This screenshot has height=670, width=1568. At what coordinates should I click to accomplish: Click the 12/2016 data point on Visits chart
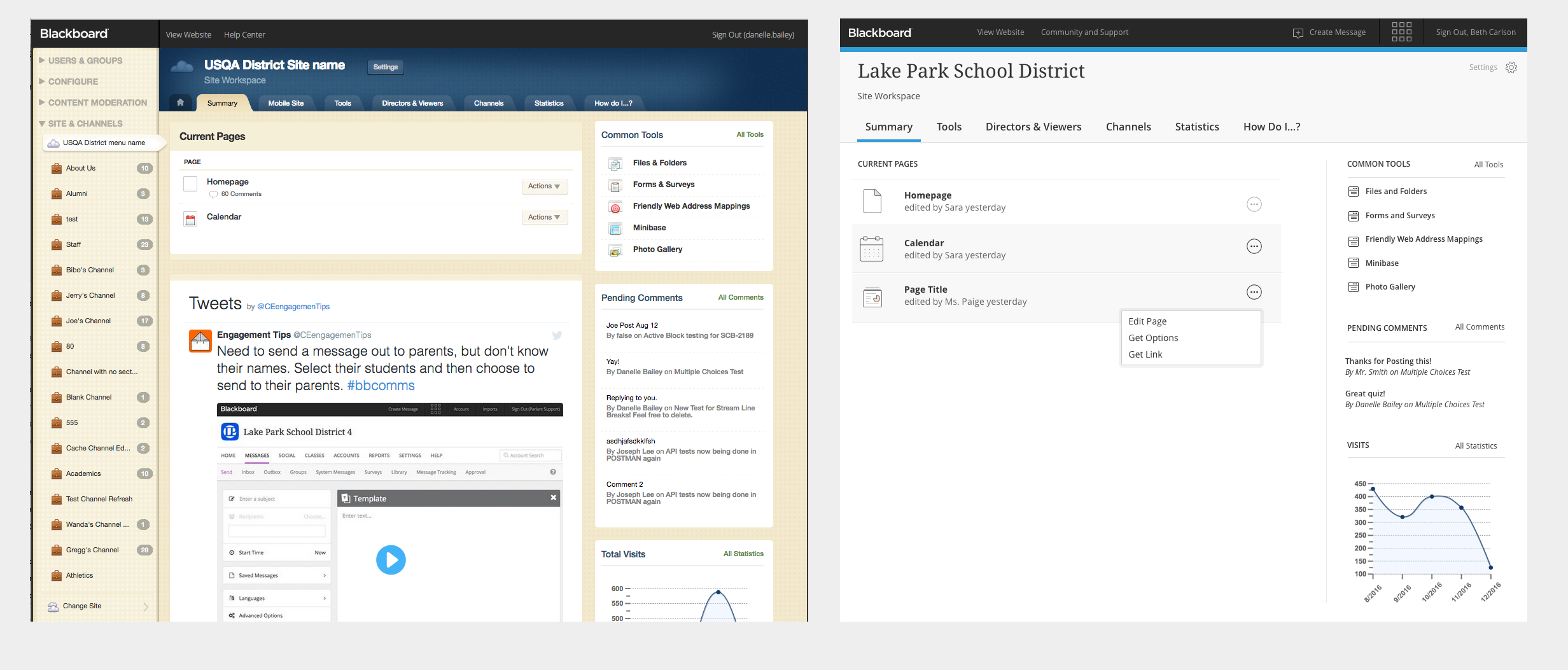coord(1490,568)
